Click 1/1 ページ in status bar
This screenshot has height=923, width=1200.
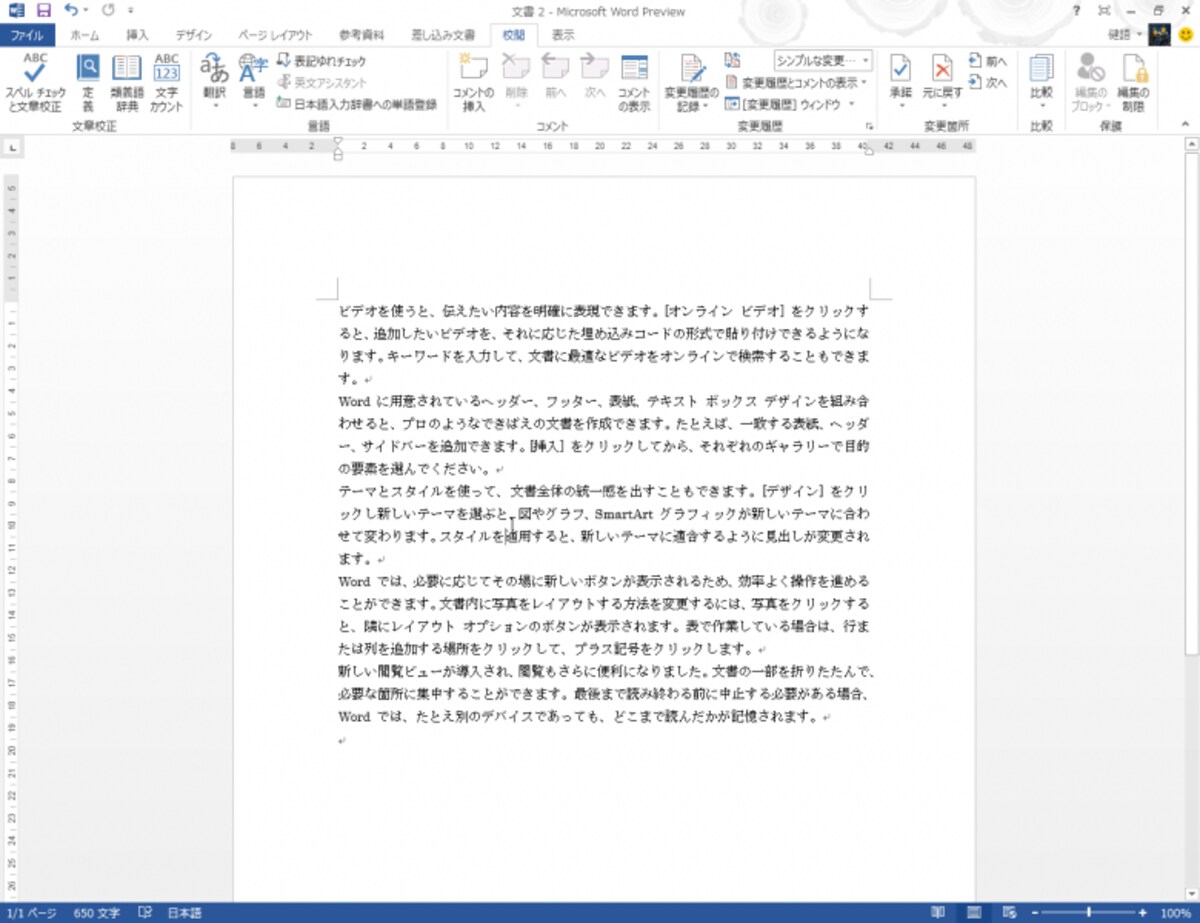(x=31, y=913)
